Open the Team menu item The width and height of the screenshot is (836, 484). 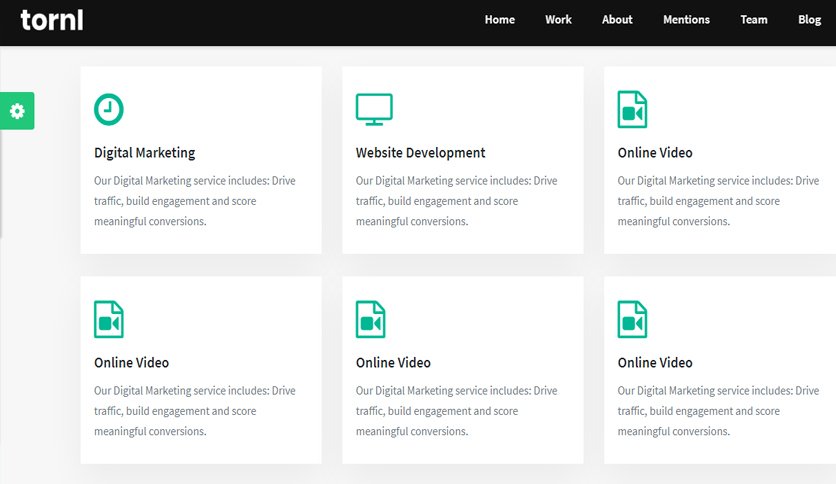point(754,20)
